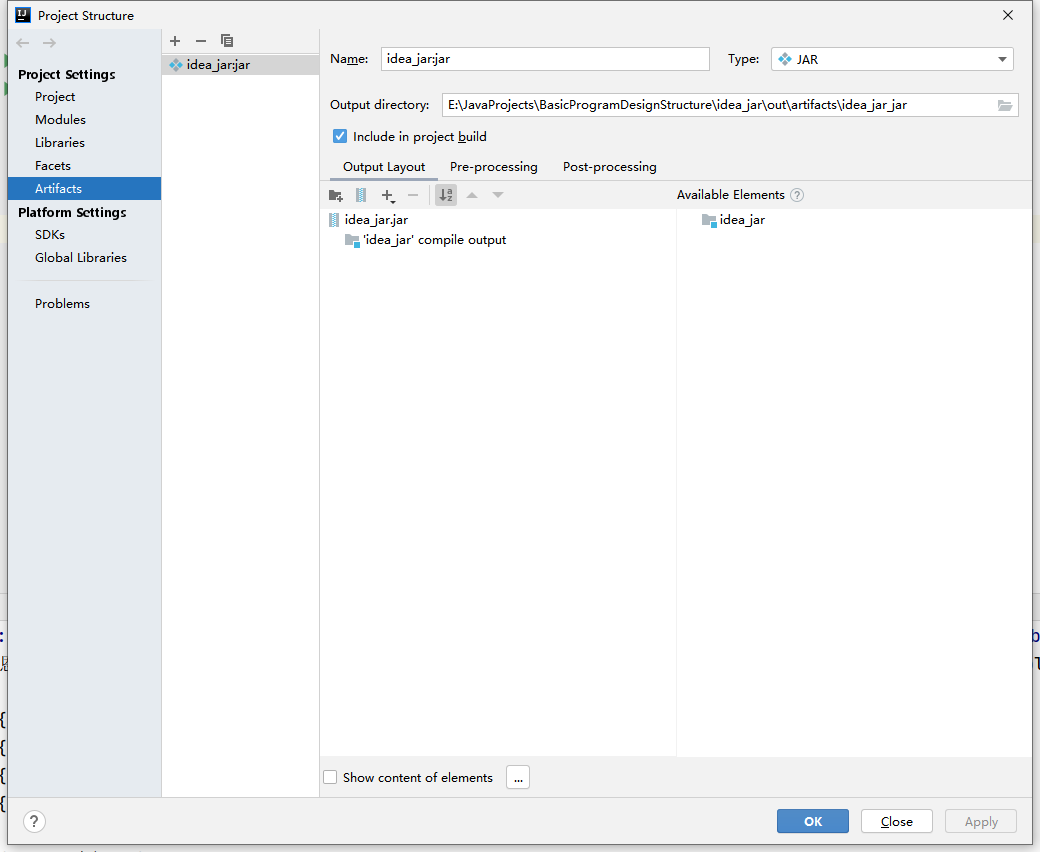Create a directory in output layout
The image size is (1040, 852).
[x=336, y=195]
